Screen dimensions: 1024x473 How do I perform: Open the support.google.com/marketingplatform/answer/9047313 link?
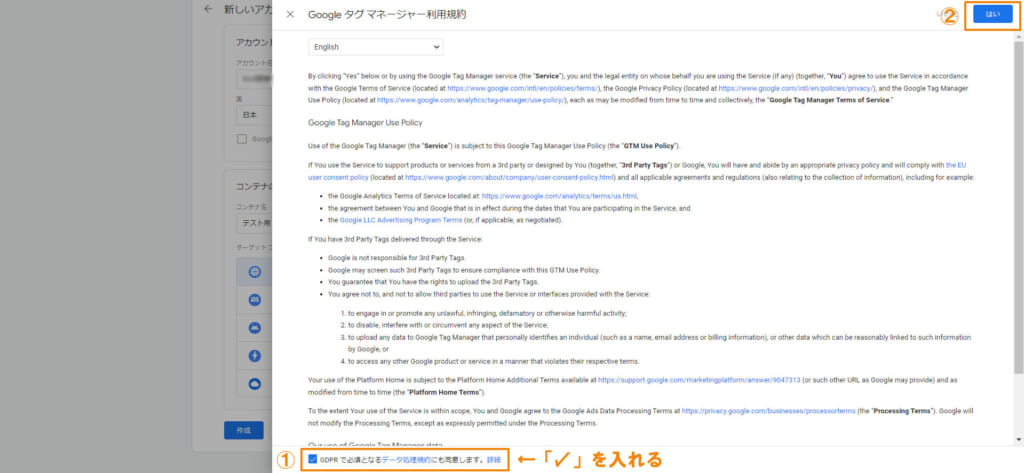[699, 380]
